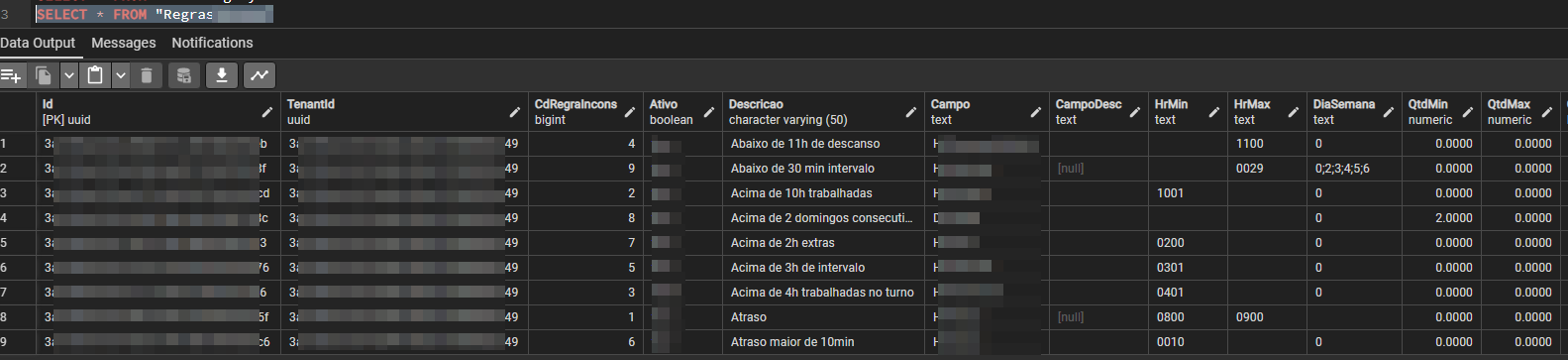The image size is (1568, 360).
Task: Click QtdMin cell '2.0000'
Action: (1441, 218)
